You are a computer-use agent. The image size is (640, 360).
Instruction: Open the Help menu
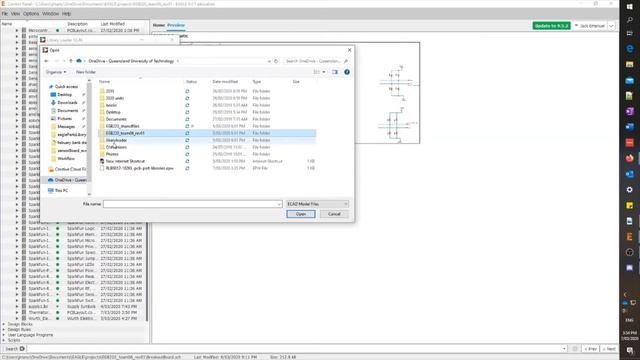coord(67,14)
